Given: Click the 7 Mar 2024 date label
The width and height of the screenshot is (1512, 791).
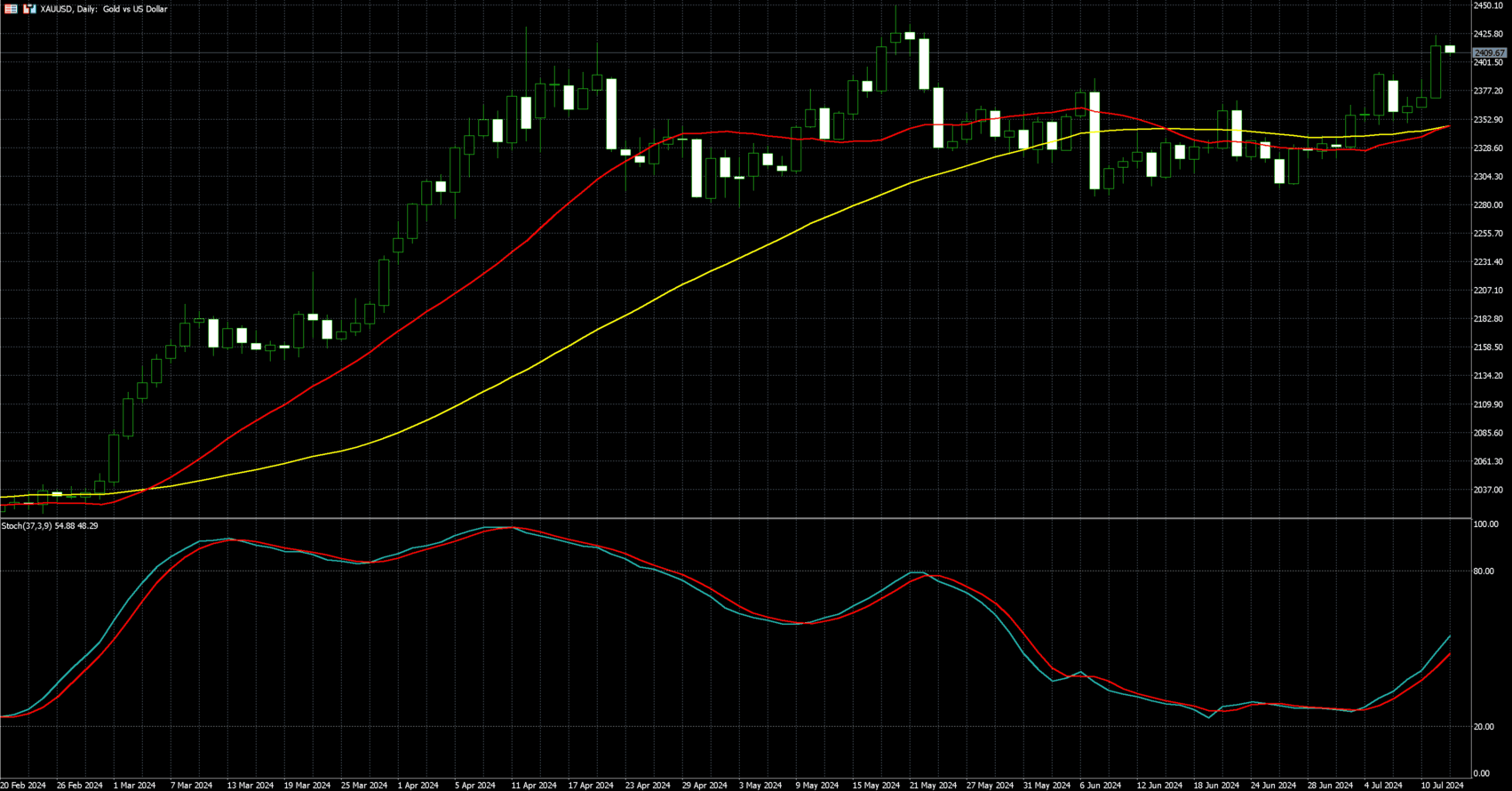Looking at the screenshot, I should tap(191, 786).
